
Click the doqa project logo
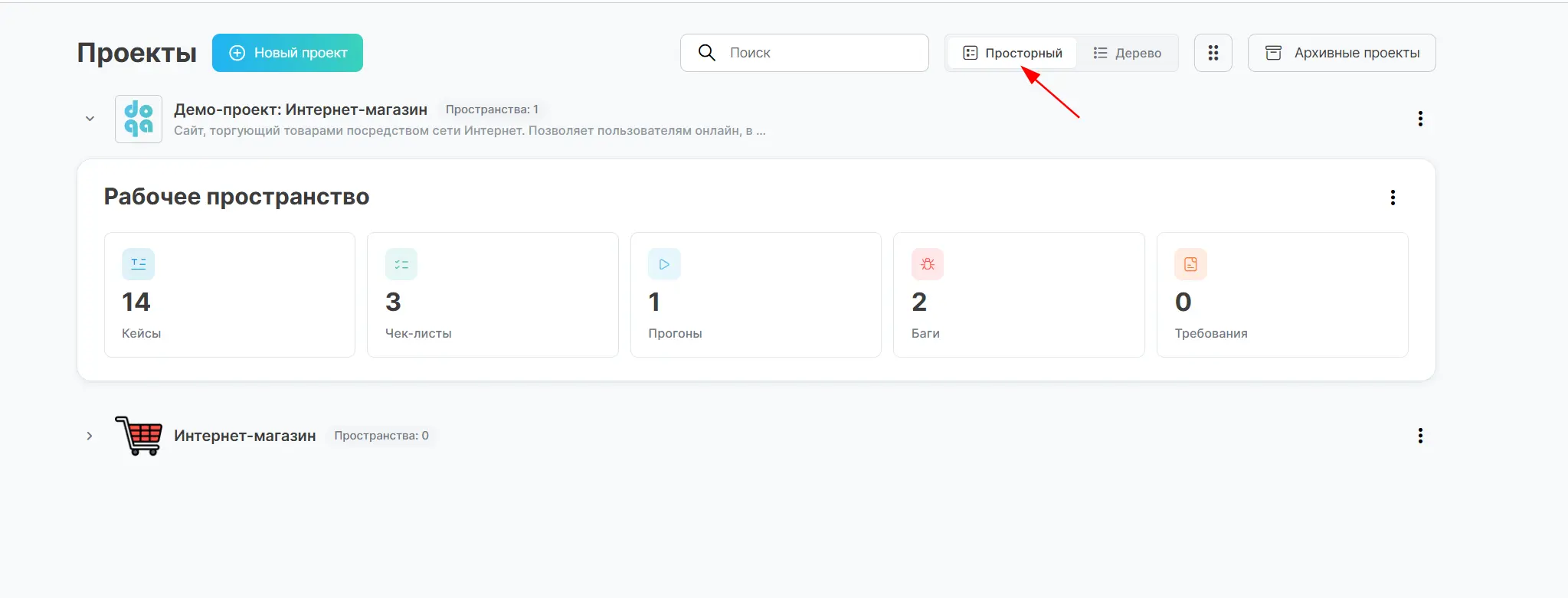139,119
